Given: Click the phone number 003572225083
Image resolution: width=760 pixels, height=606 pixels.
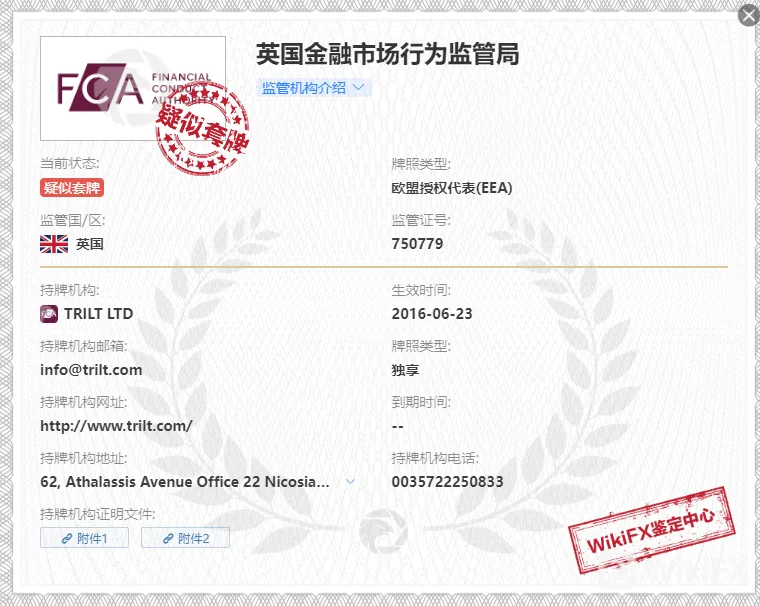Looking at the screenshot, I should [447, 482].
